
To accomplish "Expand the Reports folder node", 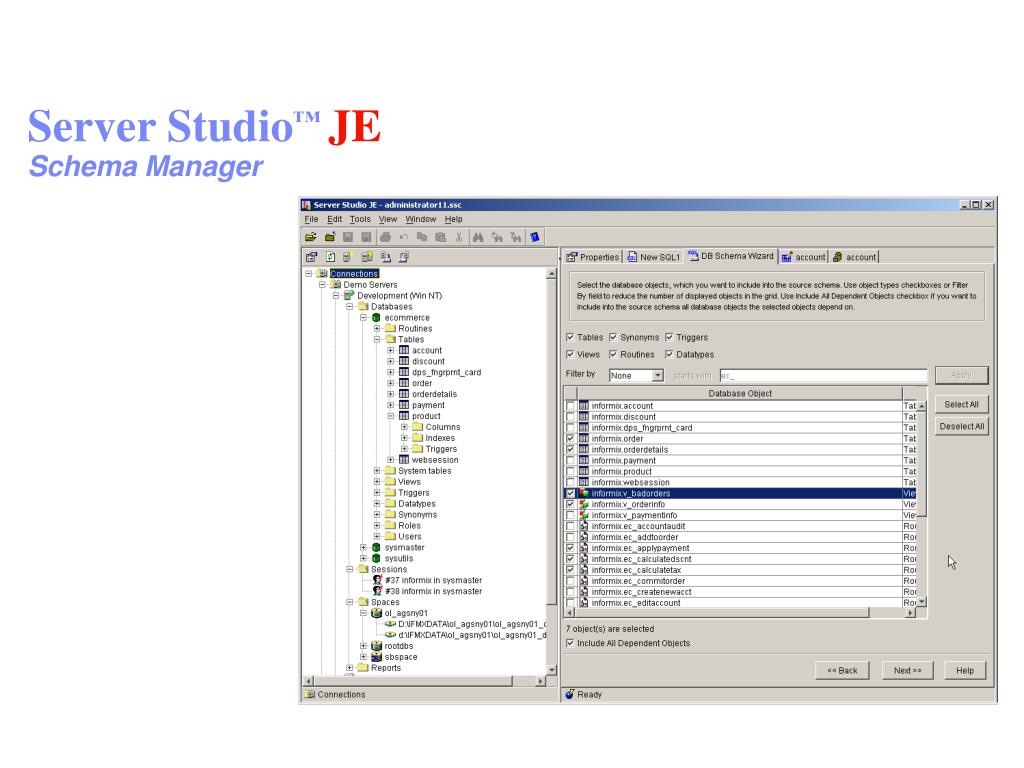I will (x=349, y=667).
